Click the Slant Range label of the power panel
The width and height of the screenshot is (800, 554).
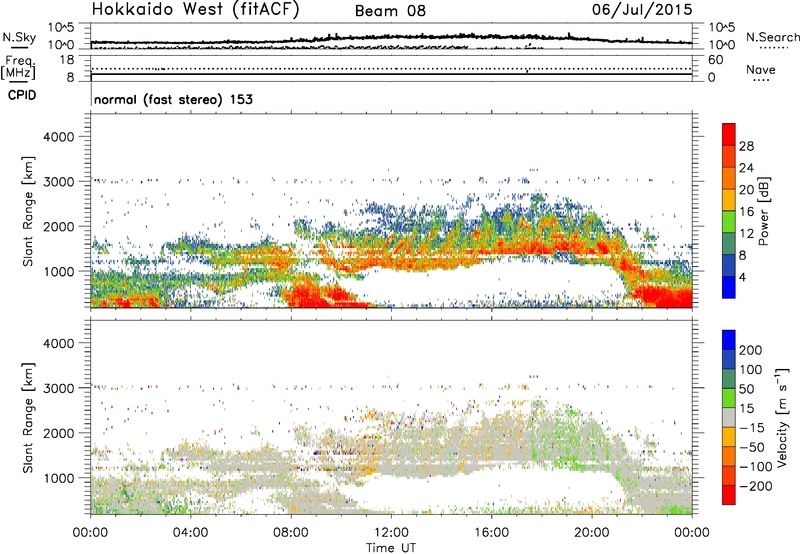pos(28,211)
